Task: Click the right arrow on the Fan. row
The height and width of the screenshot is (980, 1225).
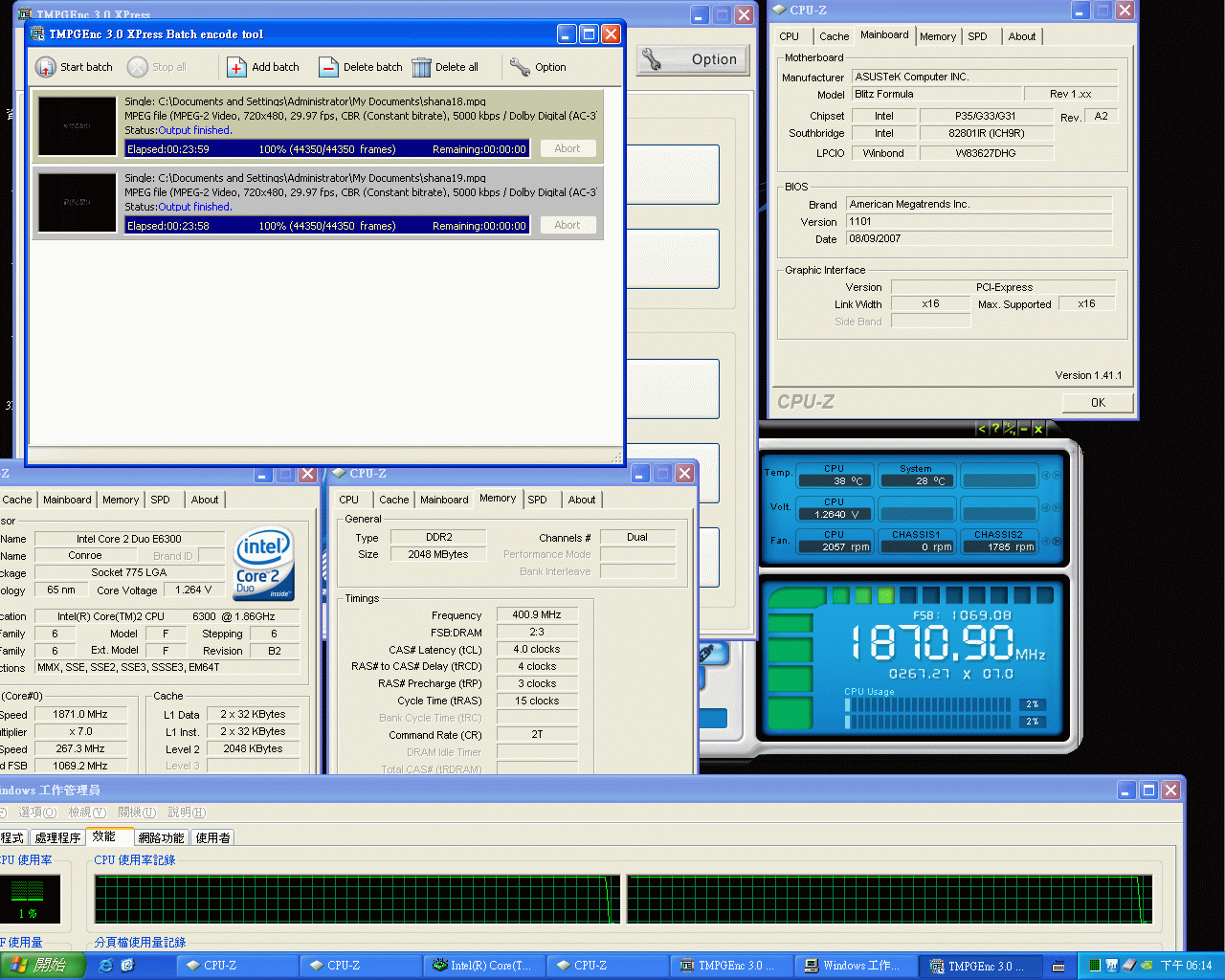Action: tap(1058, 542)
